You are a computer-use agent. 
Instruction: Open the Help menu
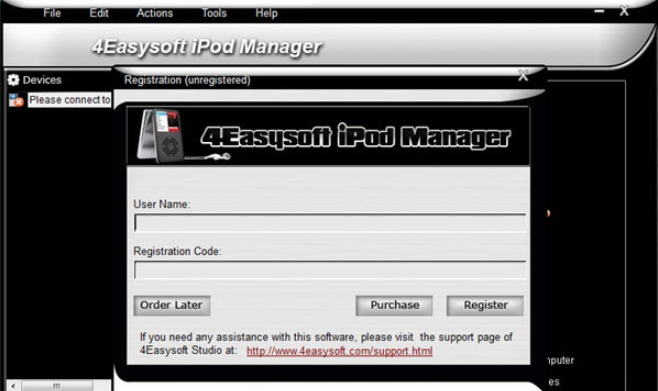coord(266,13)
